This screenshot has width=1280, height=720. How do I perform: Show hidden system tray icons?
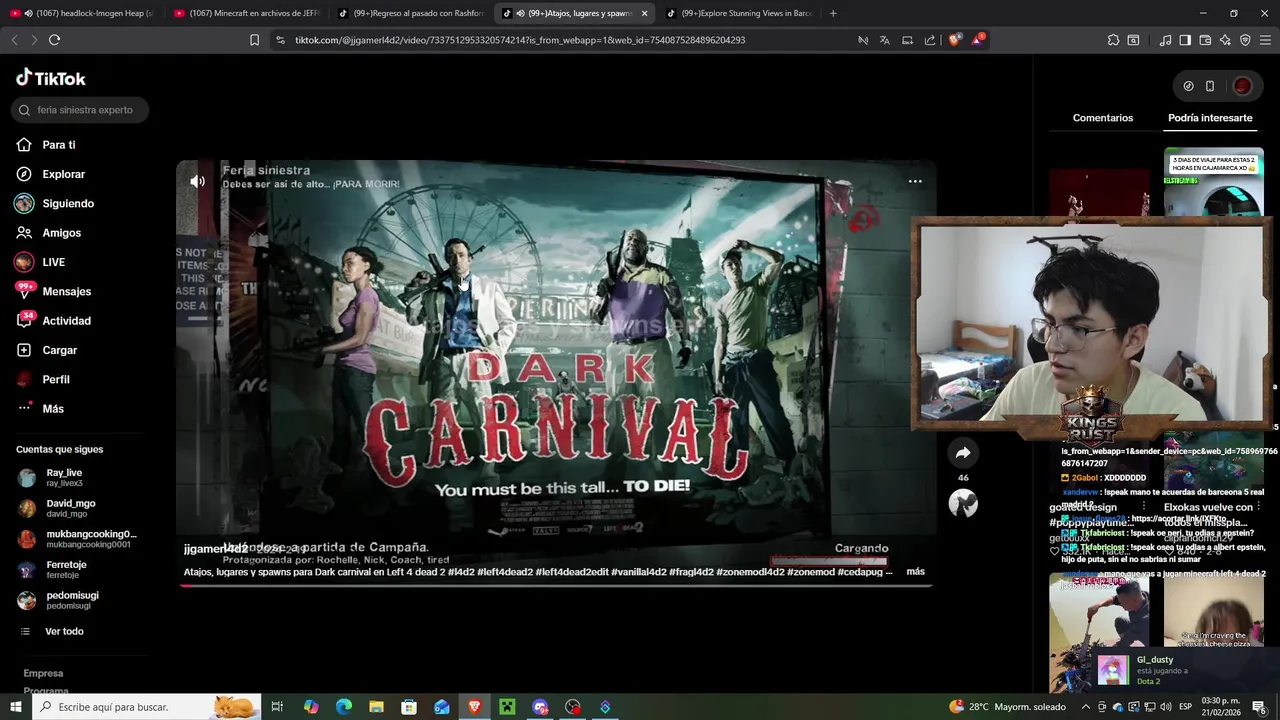click(x=1086, y=707)
